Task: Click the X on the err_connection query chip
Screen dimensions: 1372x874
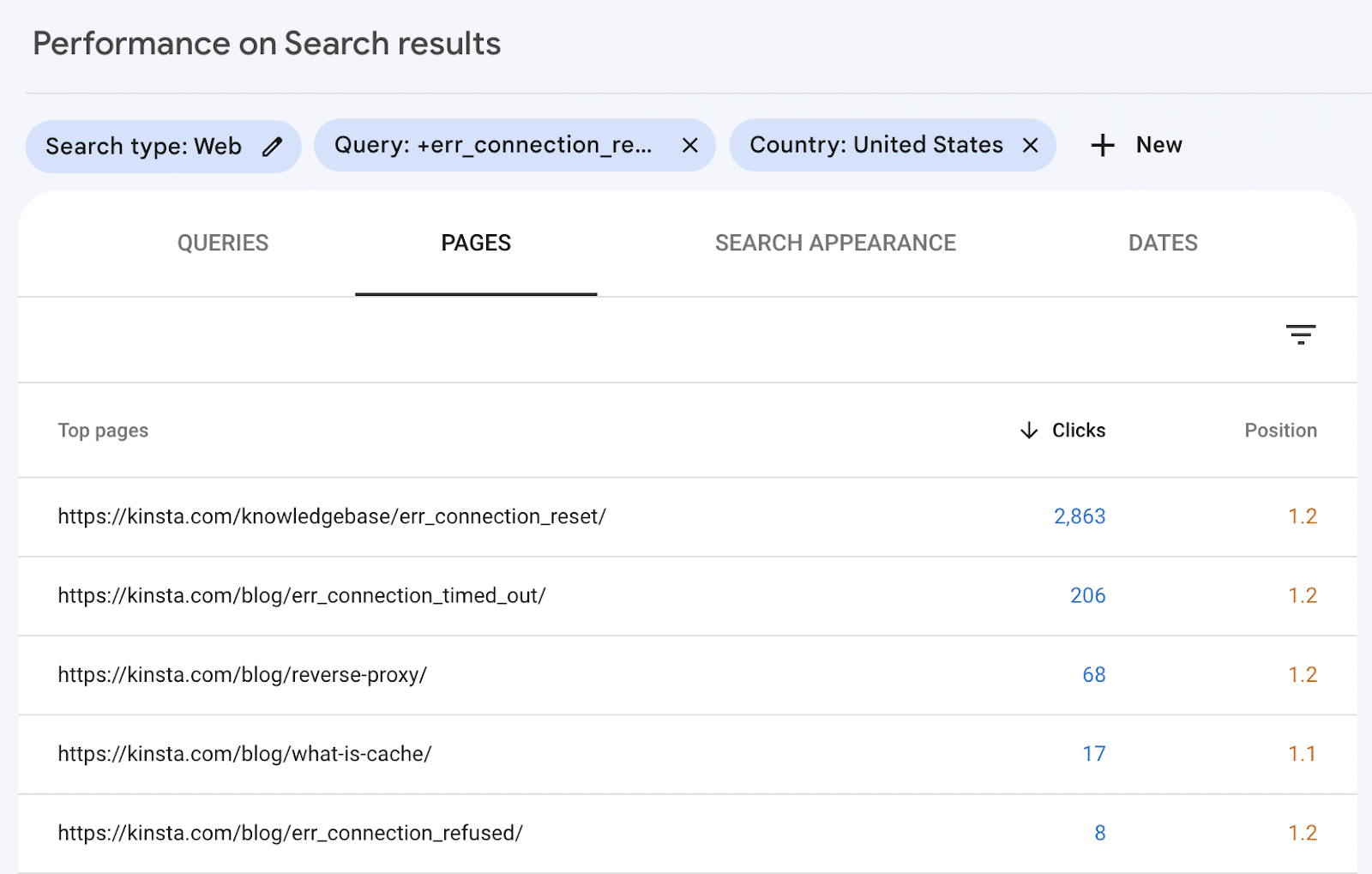Action: pos(689,146)
